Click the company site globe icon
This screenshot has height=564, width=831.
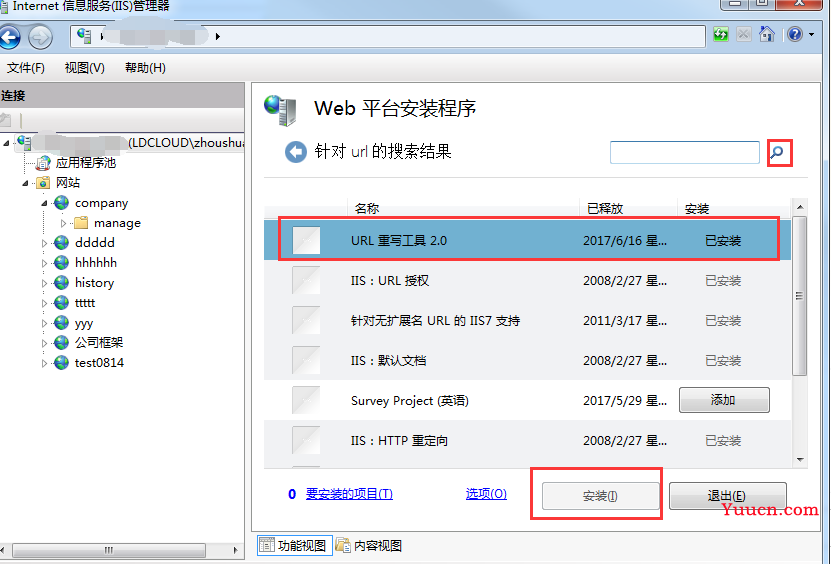(x=61, y=202)
